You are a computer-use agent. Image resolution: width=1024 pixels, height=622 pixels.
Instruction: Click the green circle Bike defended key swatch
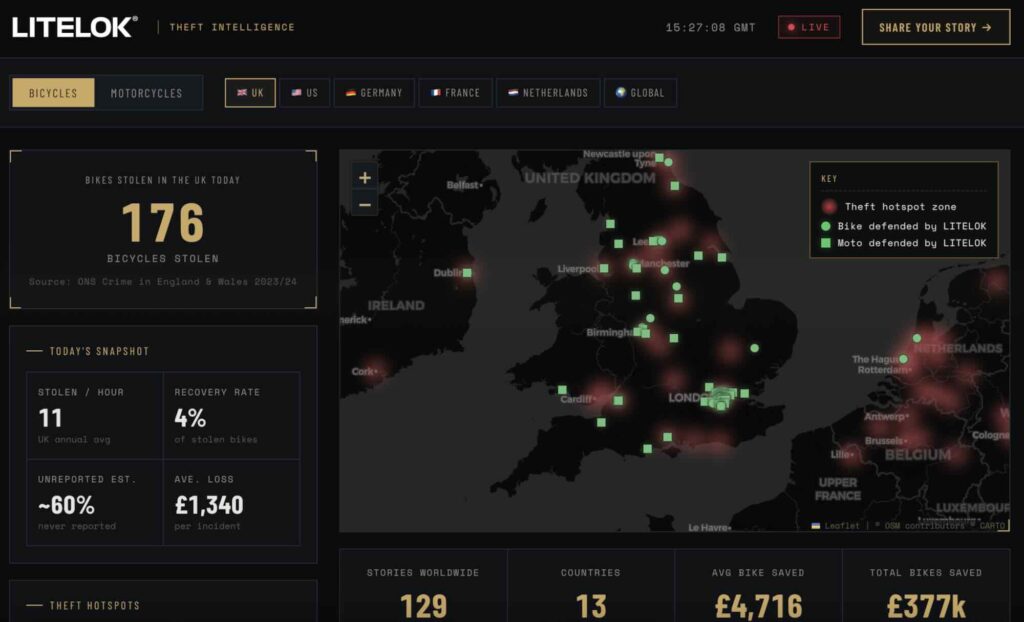825,226
